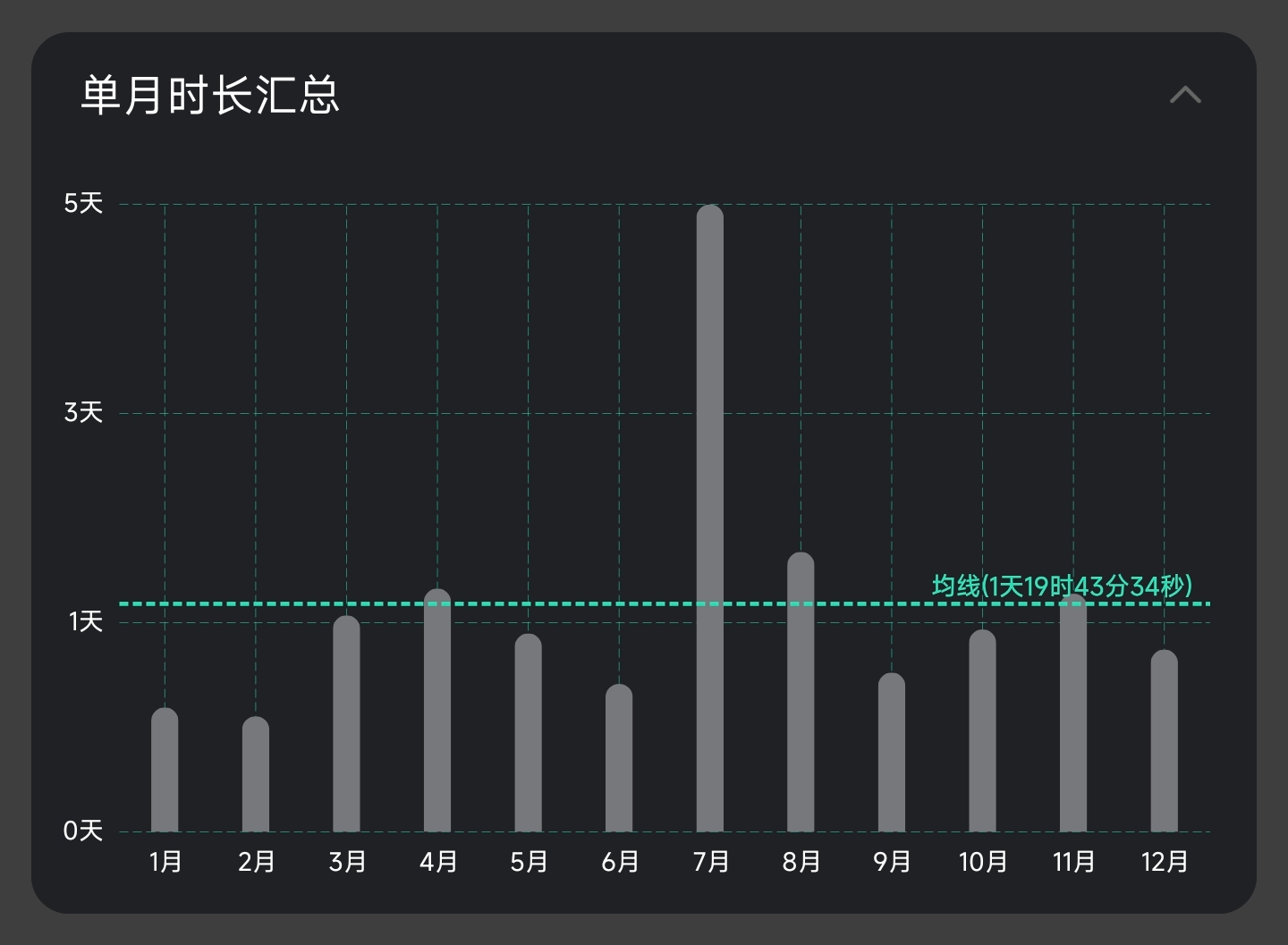Tap the bar for 6月

pyautogui.click(x=619, y=758)
